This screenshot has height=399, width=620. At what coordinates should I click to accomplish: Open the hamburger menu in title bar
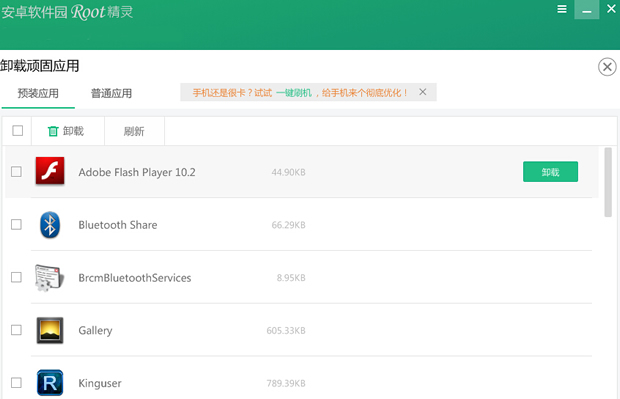point(562,9)
